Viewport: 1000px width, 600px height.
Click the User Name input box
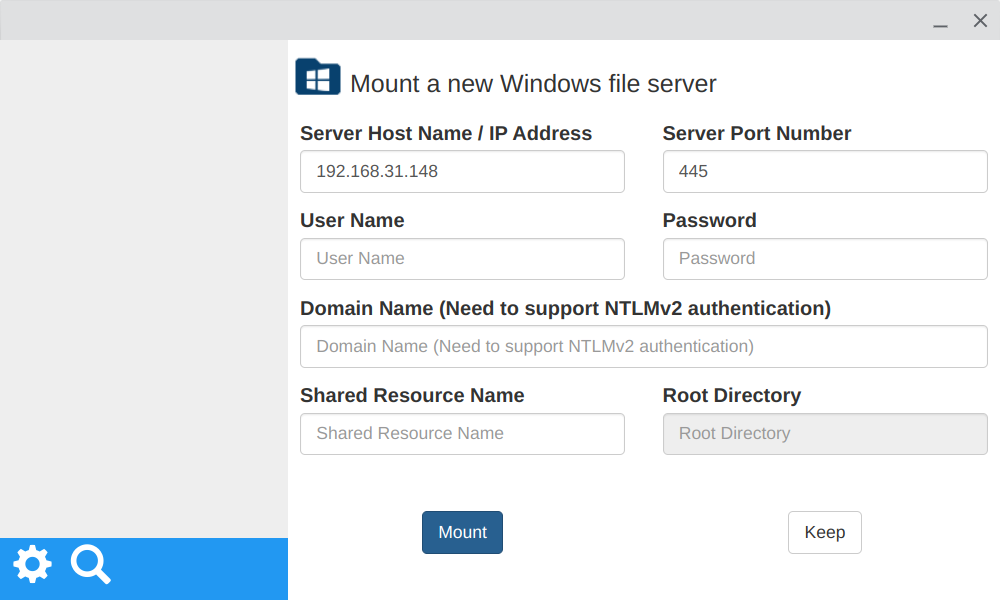click(462, 259)
